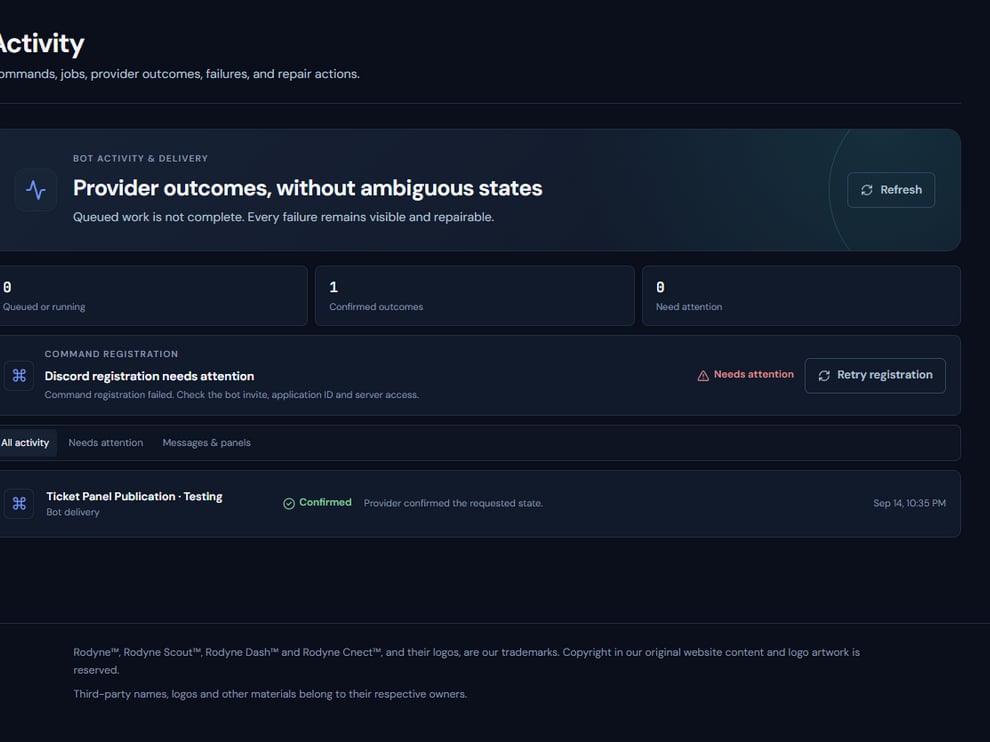Click the BOT ACTIVITY & DELIVERY label
Image resolution: width=990 pixels, height=742 pixels.
(140, 159)
